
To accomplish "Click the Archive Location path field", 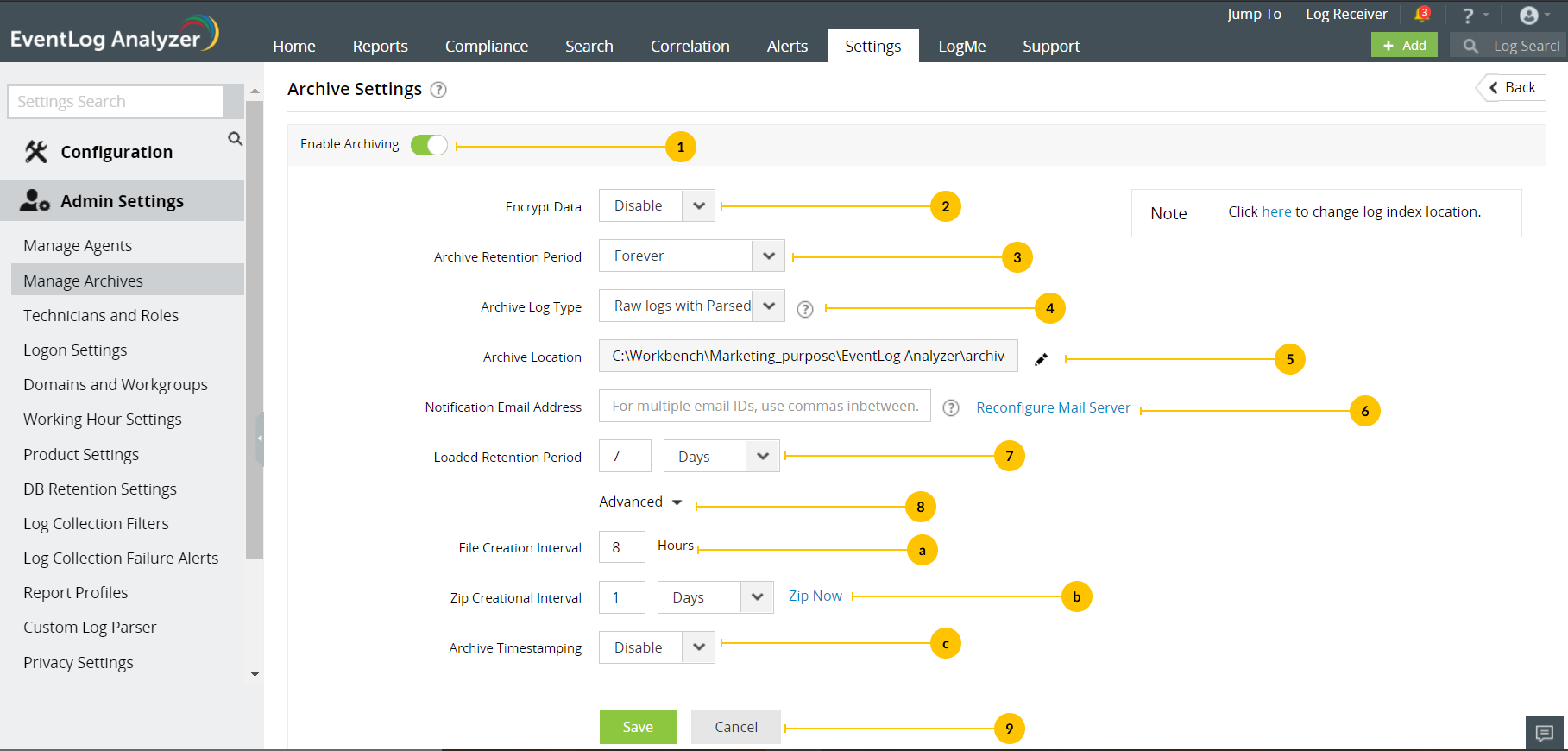I will point(809,356).
